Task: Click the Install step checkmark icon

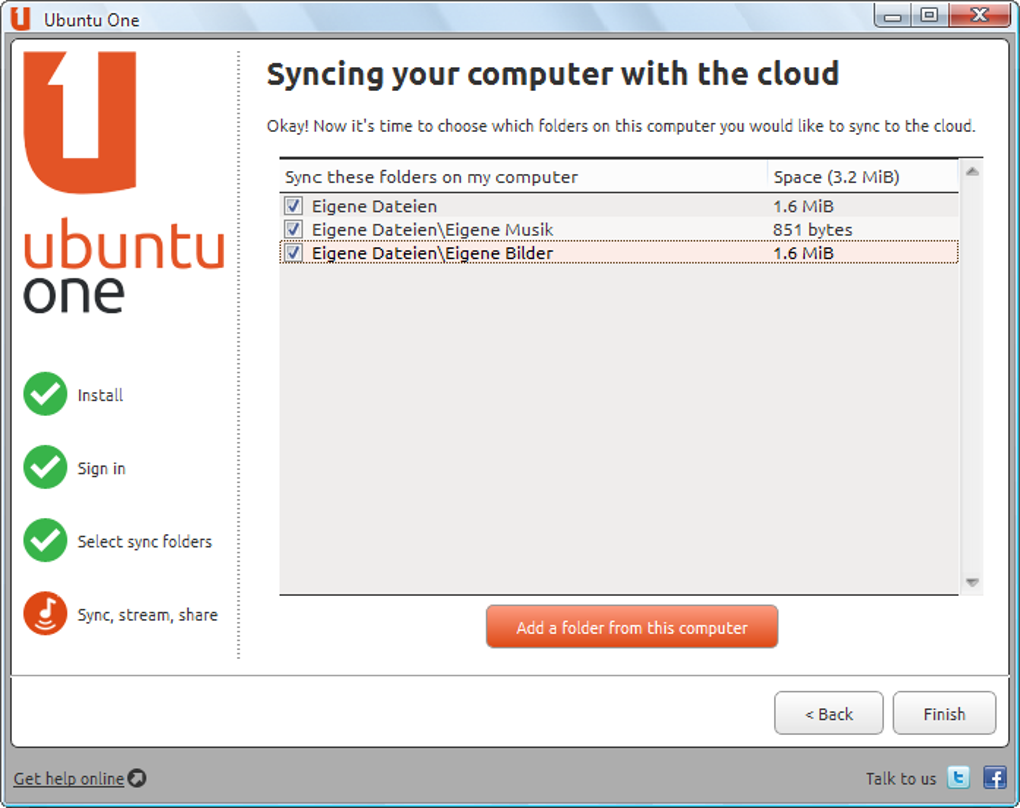Action: (44, 394)
